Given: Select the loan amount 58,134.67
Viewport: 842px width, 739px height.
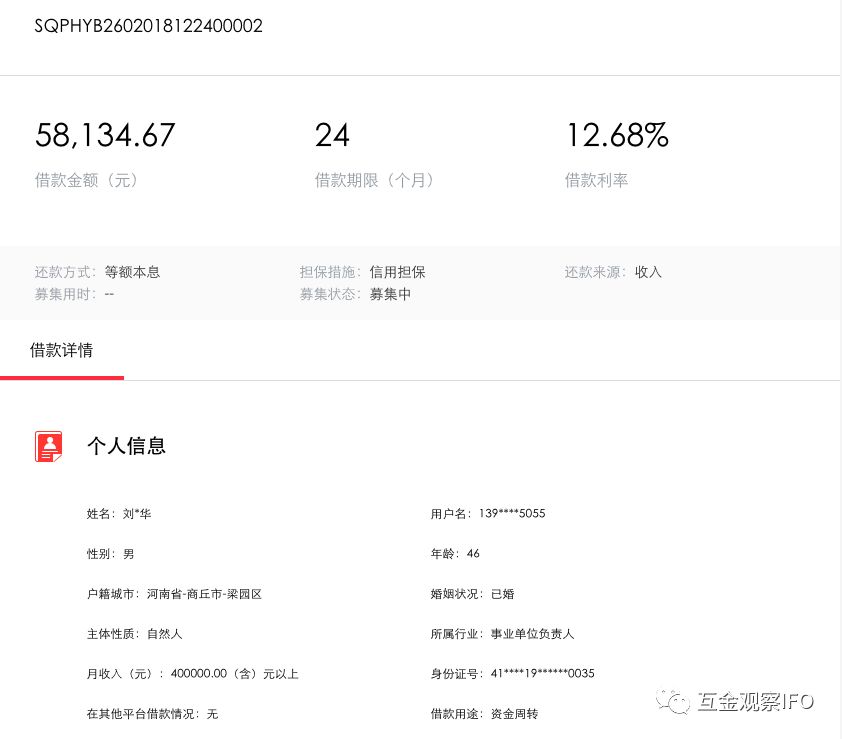Looking at the screenshot, I should pos(105,135).
